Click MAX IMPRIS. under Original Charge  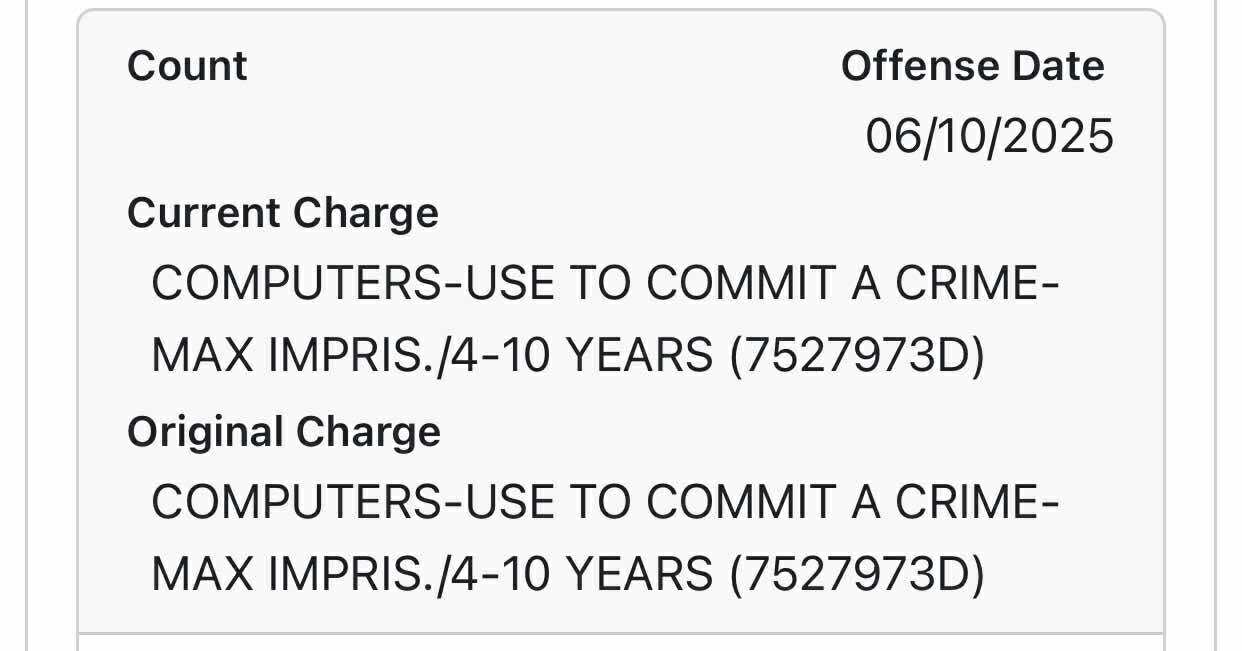294,574
